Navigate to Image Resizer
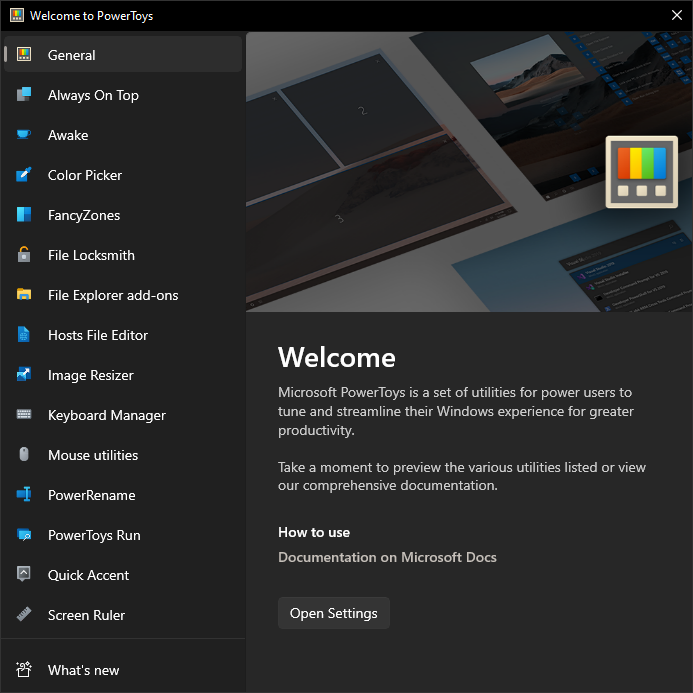693x693 pixels. tap(123, 375)
